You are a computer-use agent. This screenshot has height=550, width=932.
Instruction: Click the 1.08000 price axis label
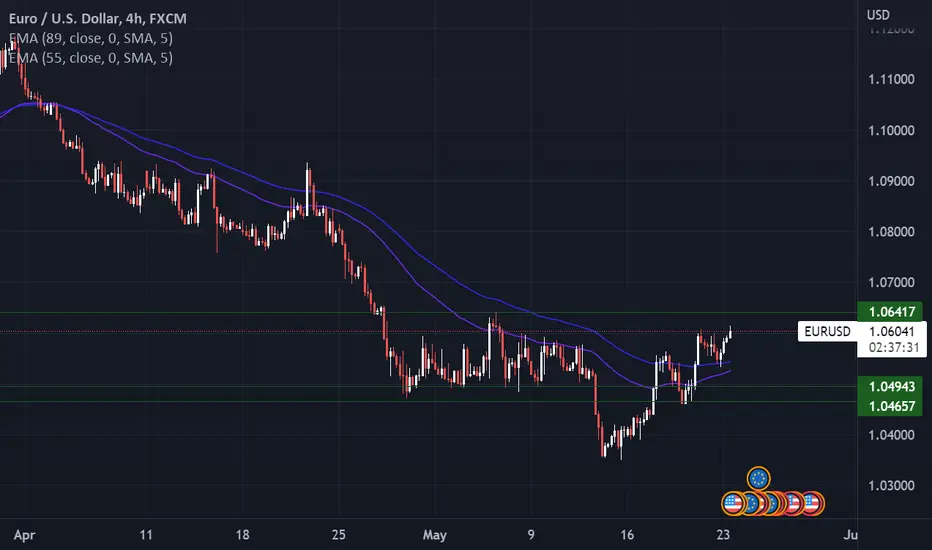891,231
